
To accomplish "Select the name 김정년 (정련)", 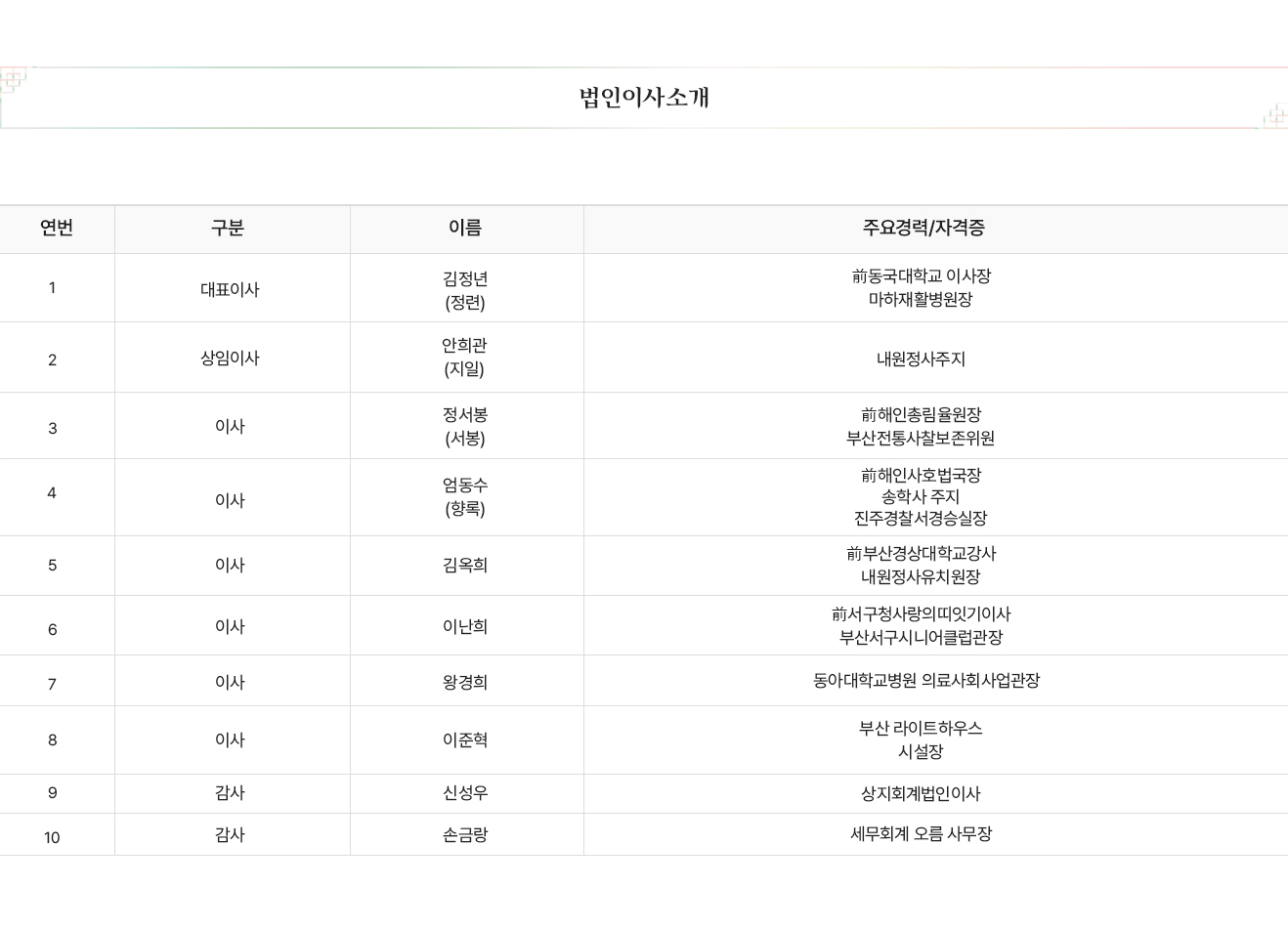I will click(465, 290).
